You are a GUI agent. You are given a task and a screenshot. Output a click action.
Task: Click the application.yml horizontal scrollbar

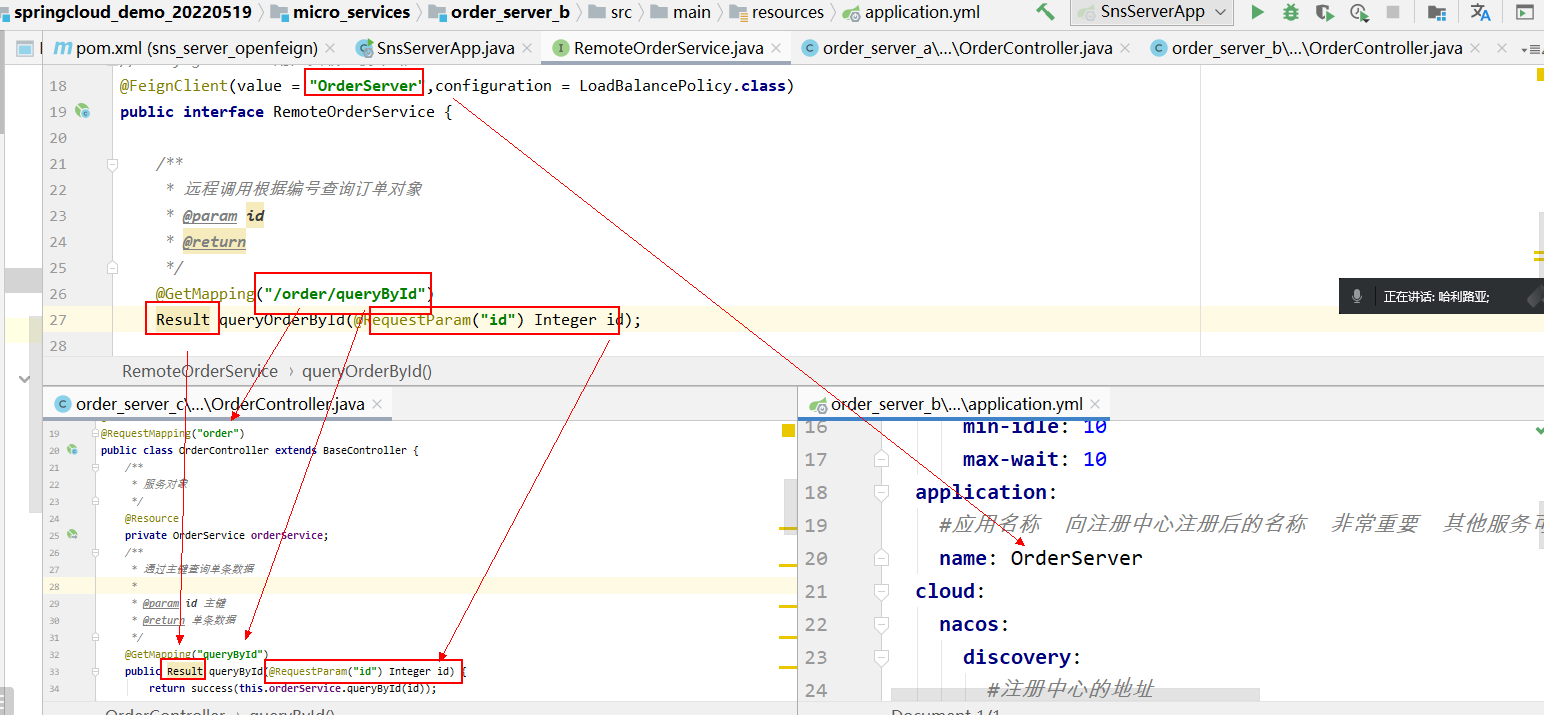click(x=1075, y=694)
